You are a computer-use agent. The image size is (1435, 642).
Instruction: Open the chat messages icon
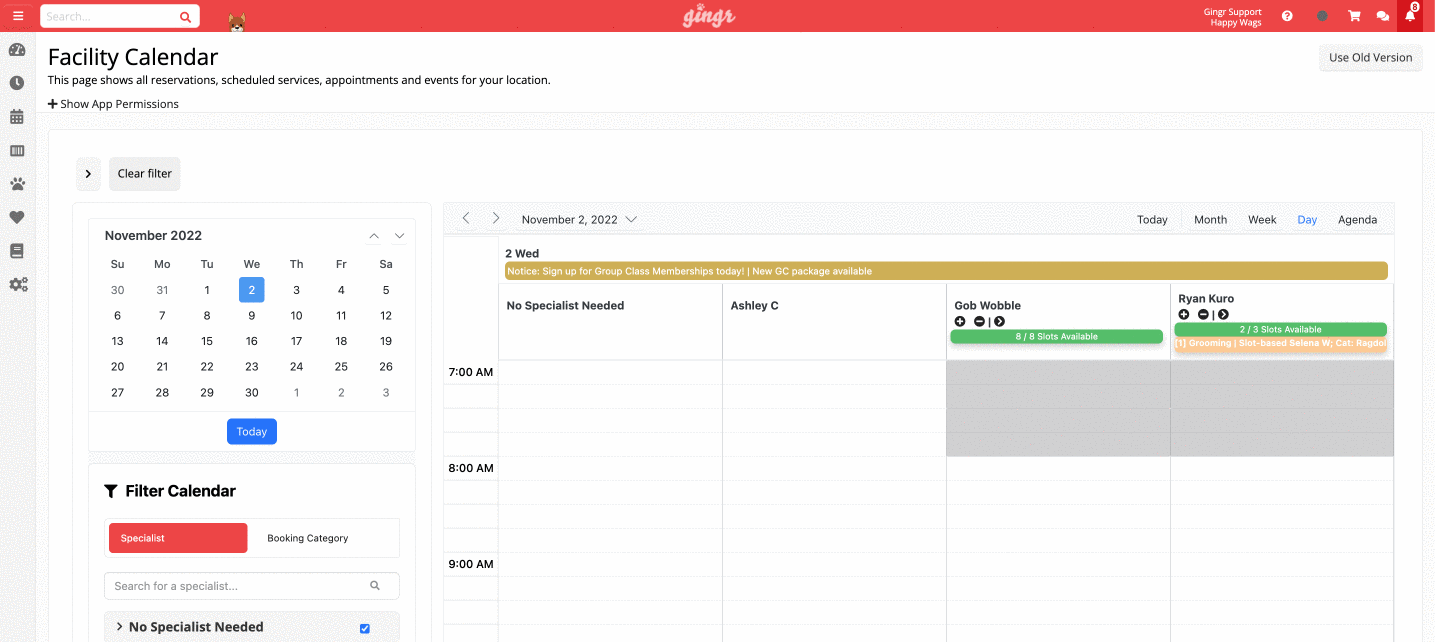click(1383, 16)
